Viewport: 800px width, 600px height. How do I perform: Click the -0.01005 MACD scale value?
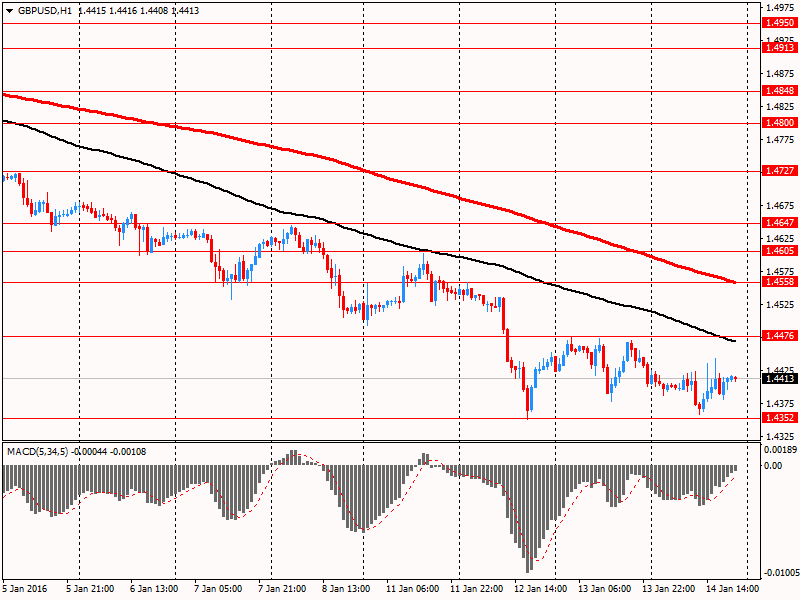click(780, 572)
